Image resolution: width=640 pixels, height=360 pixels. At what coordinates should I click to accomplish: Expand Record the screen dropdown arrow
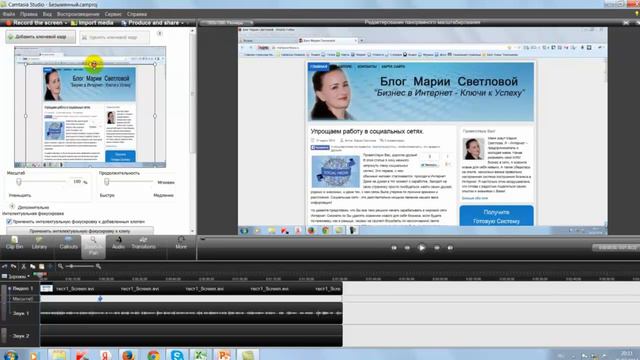66,23
